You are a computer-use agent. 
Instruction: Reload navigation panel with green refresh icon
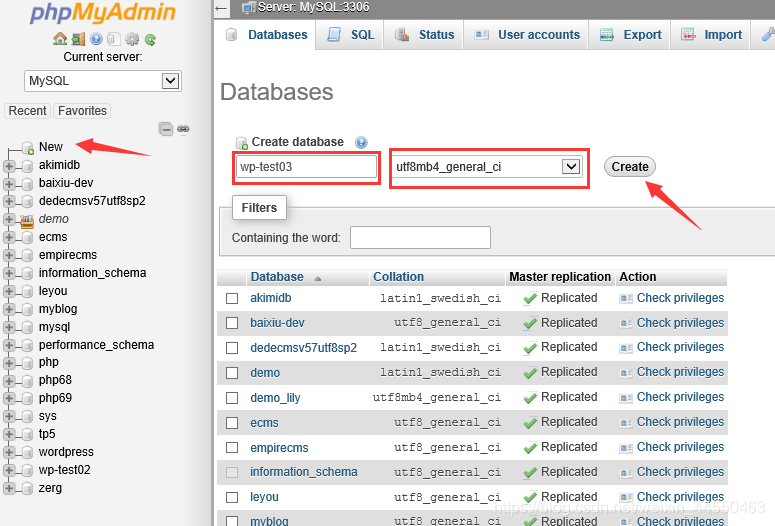[x=150, y=40]
